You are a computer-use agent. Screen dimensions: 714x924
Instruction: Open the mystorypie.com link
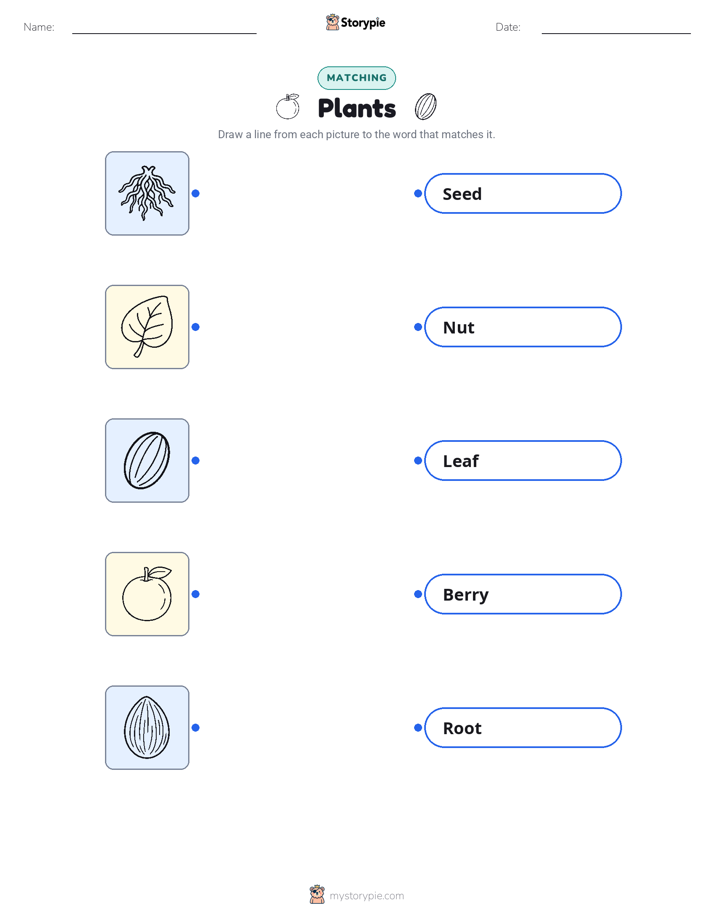click(366, 896)
